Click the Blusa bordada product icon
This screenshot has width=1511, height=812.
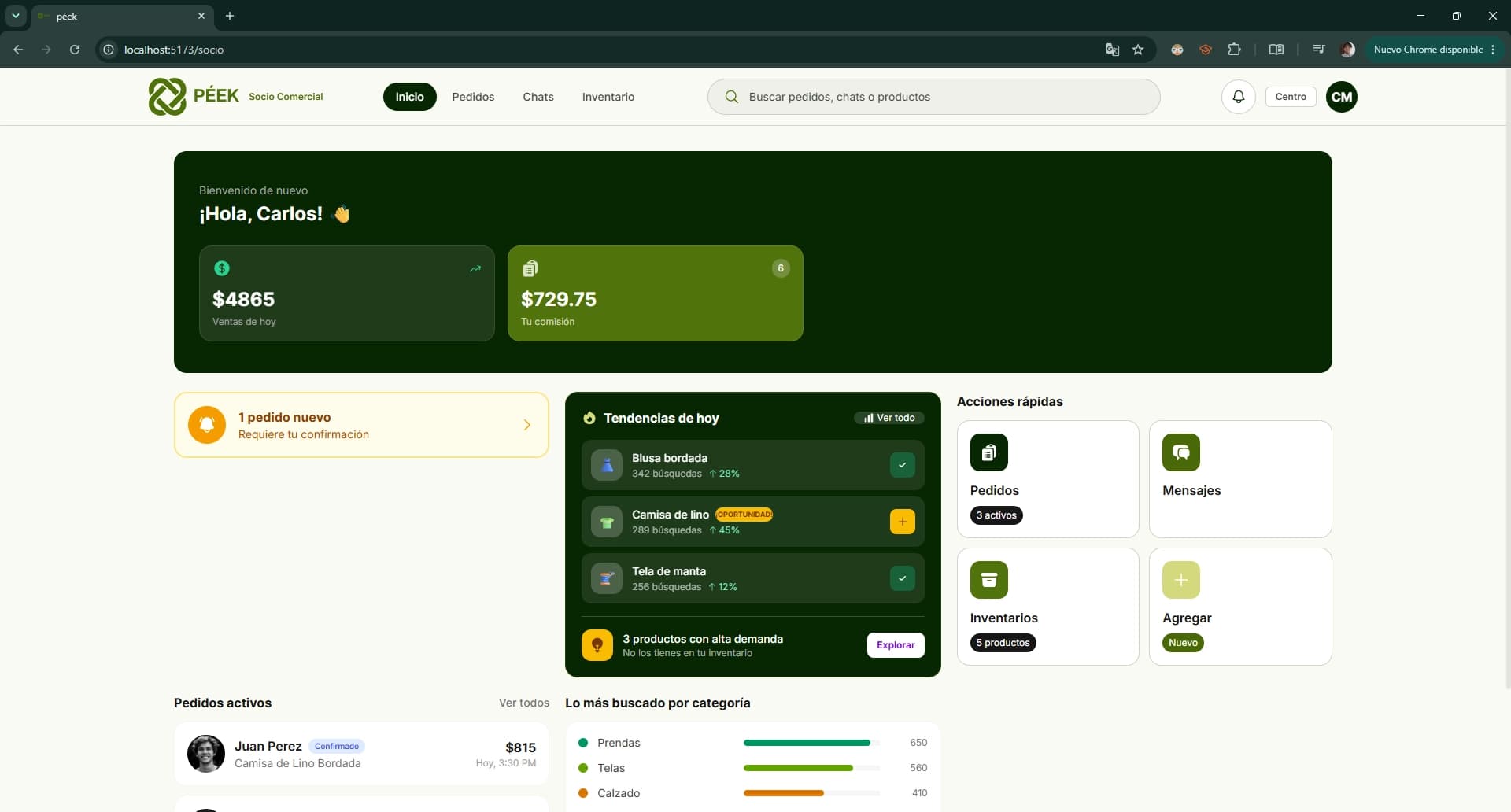pos(607,465)
